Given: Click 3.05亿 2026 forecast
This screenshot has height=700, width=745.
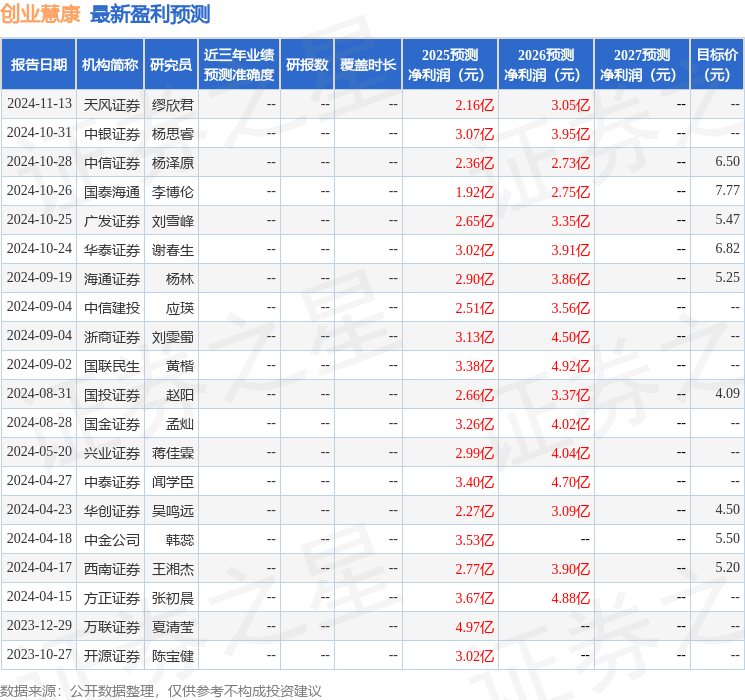Looking at the screenshot, I should pos(570,105).
